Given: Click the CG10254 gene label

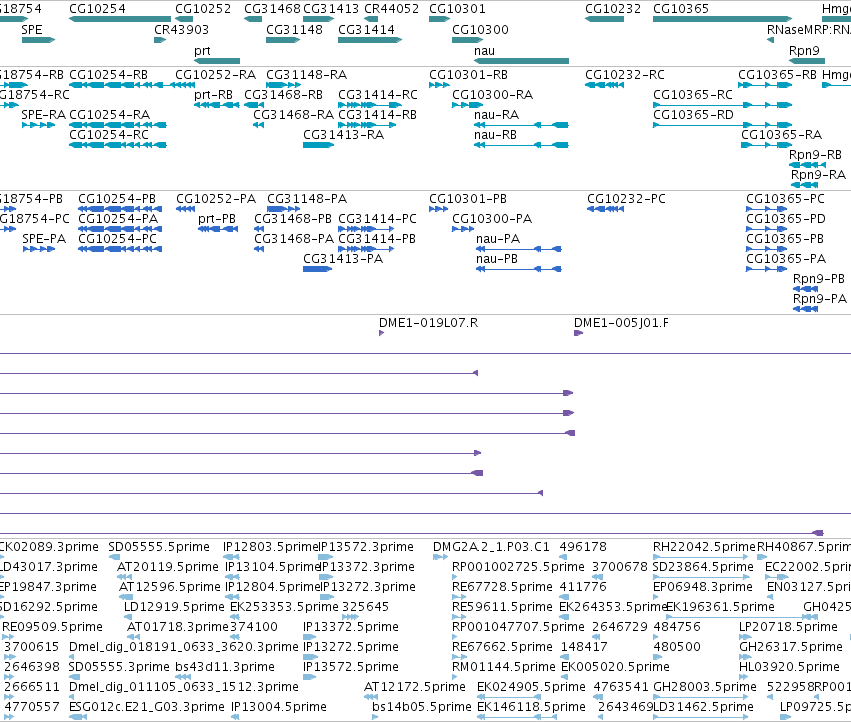Looking at the screenshot, I should pyautogui.click(x=97, y=9).
